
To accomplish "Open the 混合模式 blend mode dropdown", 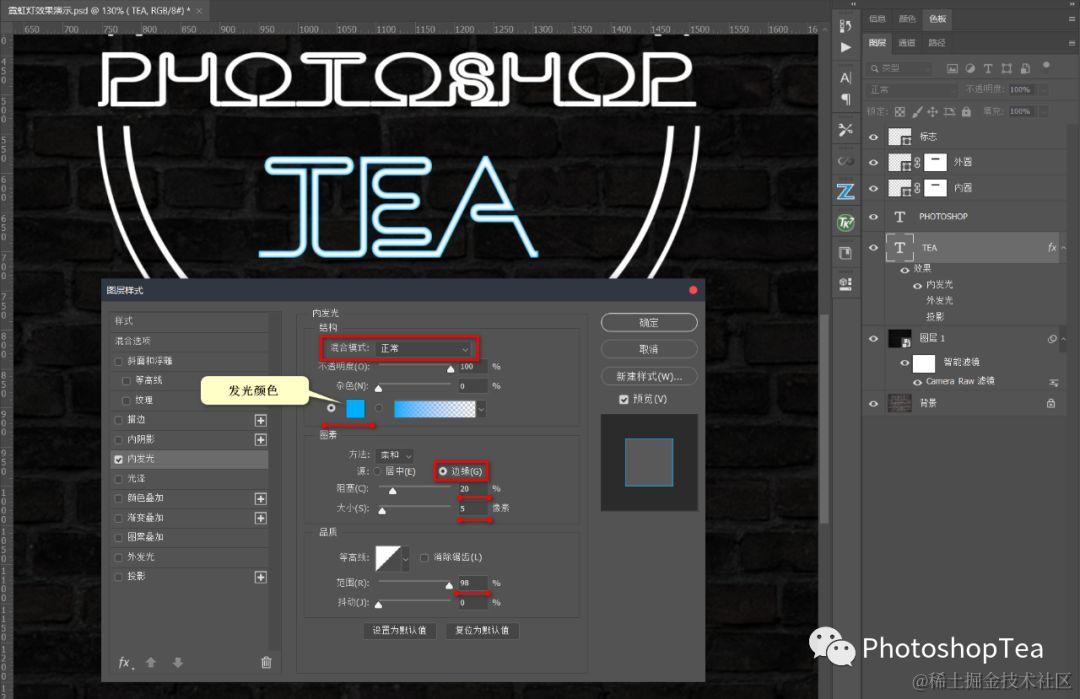I will tap(426, 348).
